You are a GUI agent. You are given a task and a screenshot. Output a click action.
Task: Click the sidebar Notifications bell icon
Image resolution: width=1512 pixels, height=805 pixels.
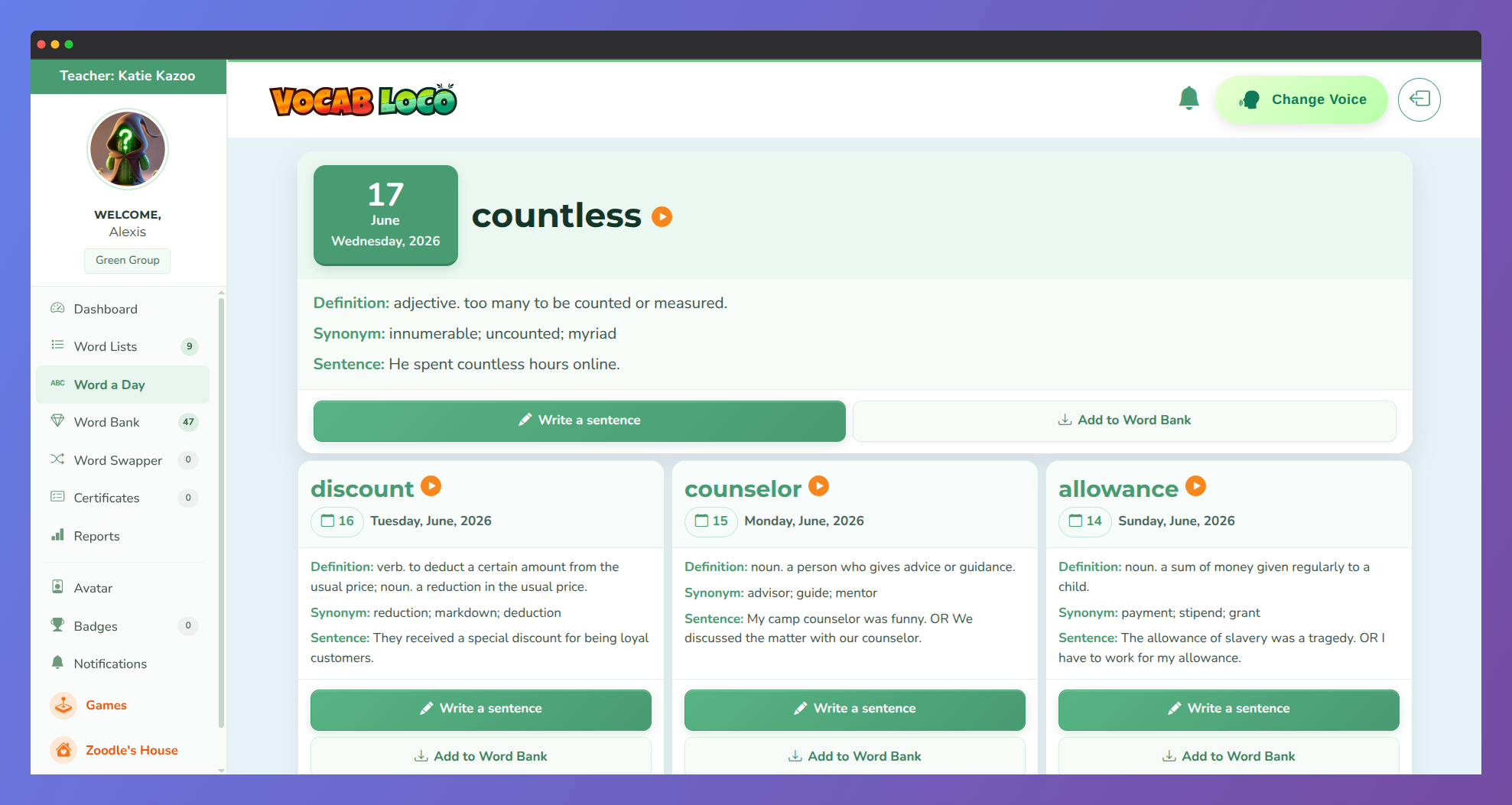tap(57, 662)
